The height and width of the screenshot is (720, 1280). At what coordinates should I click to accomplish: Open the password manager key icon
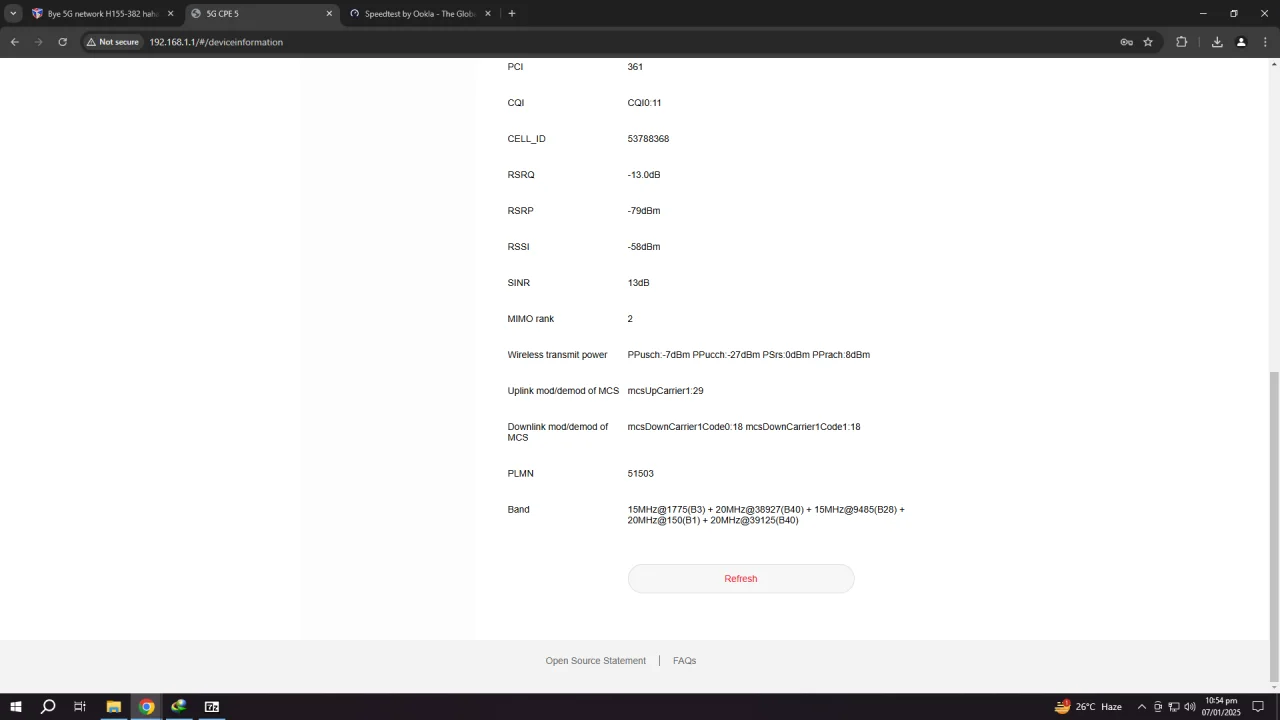pyautogui.click(x=1126, y=42)
